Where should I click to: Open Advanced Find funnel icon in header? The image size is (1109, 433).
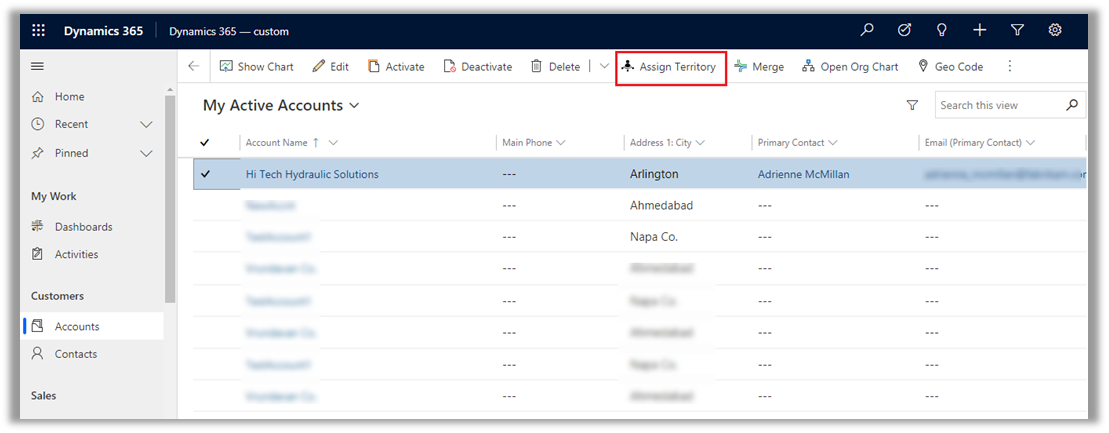(1017, 31)
